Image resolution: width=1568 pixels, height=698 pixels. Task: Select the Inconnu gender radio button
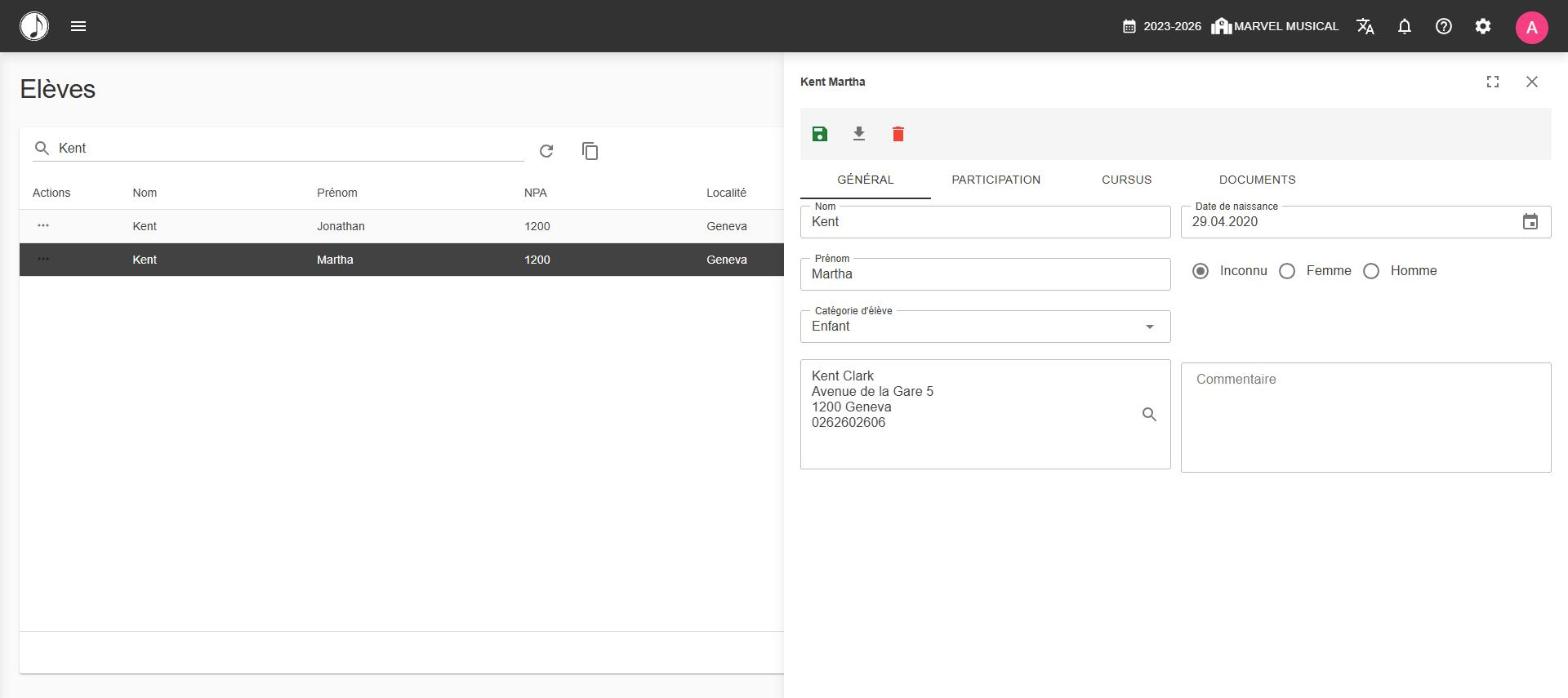point(1200,271)
